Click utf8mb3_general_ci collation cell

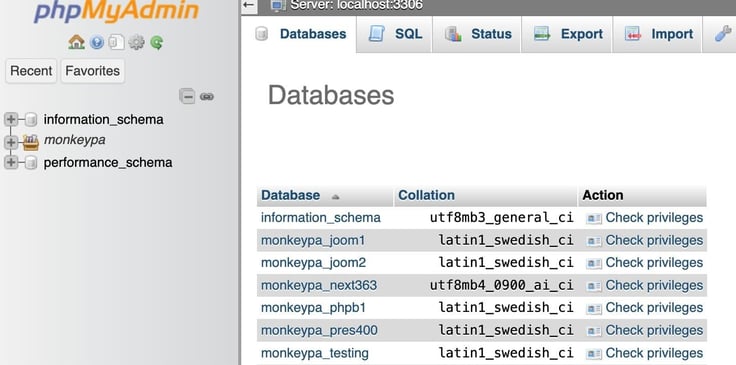coord(501,218)
